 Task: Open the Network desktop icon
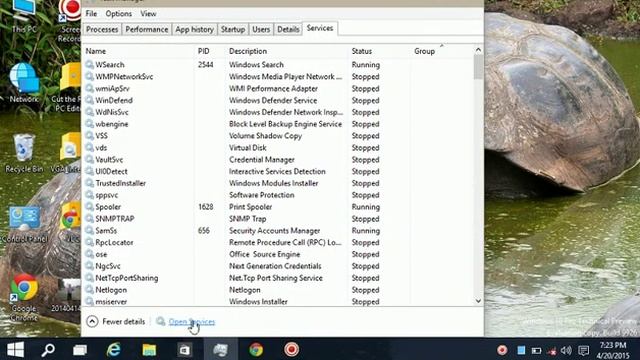pyautogui.click(x=24, y=83)
